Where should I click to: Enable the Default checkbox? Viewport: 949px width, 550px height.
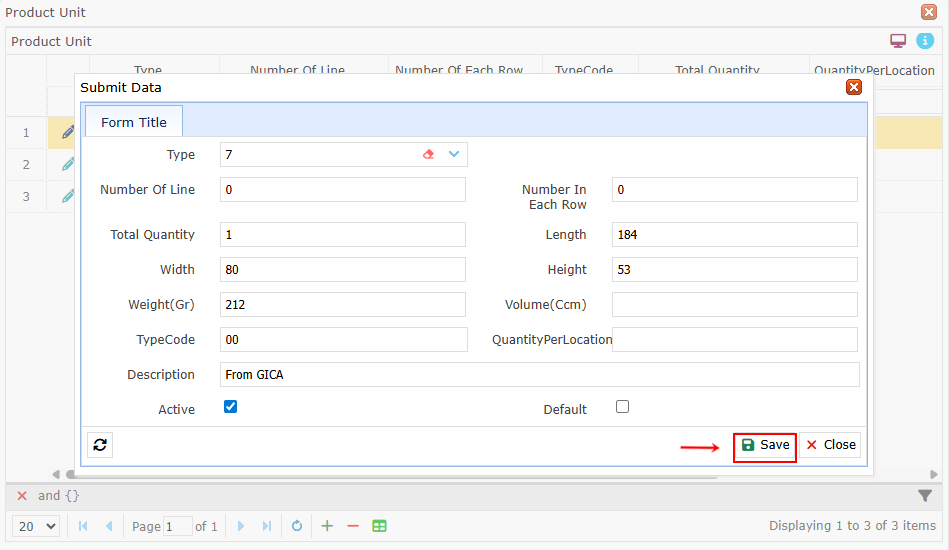(x=622, y=407)
